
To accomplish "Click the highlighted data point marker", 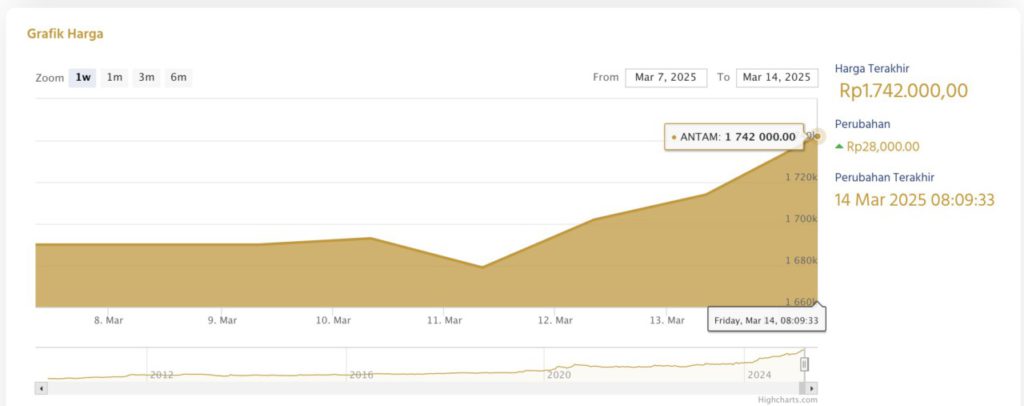I will (817, 136).
